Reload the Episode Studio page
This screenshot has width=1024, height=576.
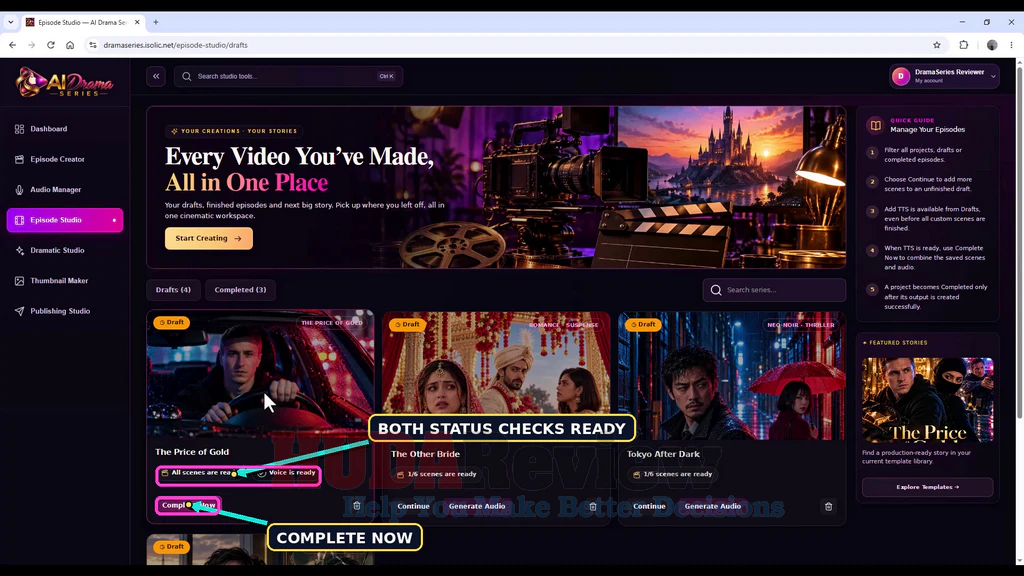[50, 45]
